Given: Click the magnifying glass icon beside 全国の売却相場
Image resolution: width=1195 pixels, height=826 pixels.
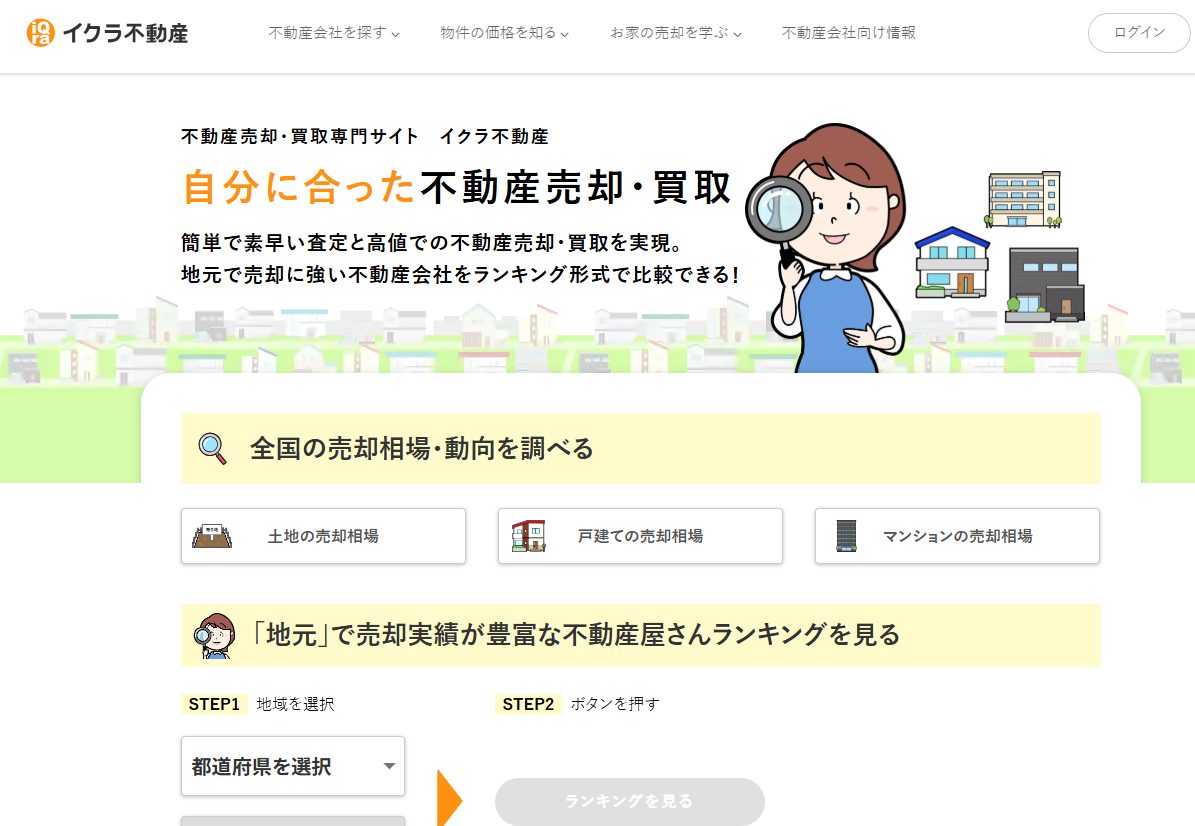Looking at the screenshot, I should click(x=212, y=448).
